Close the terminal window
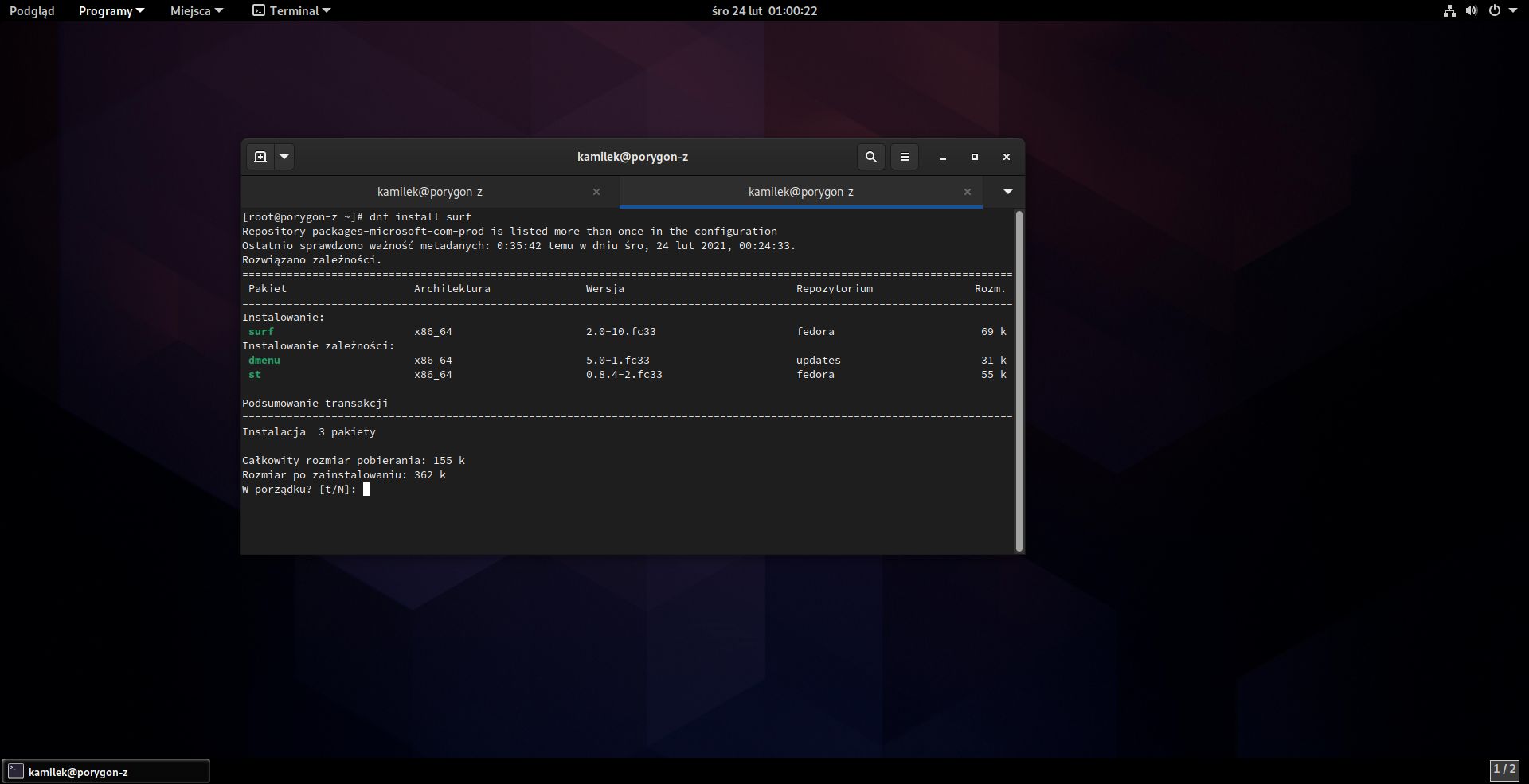Image resolution: width=1529 pixels, height=784 pixels. pos(1006,157)
